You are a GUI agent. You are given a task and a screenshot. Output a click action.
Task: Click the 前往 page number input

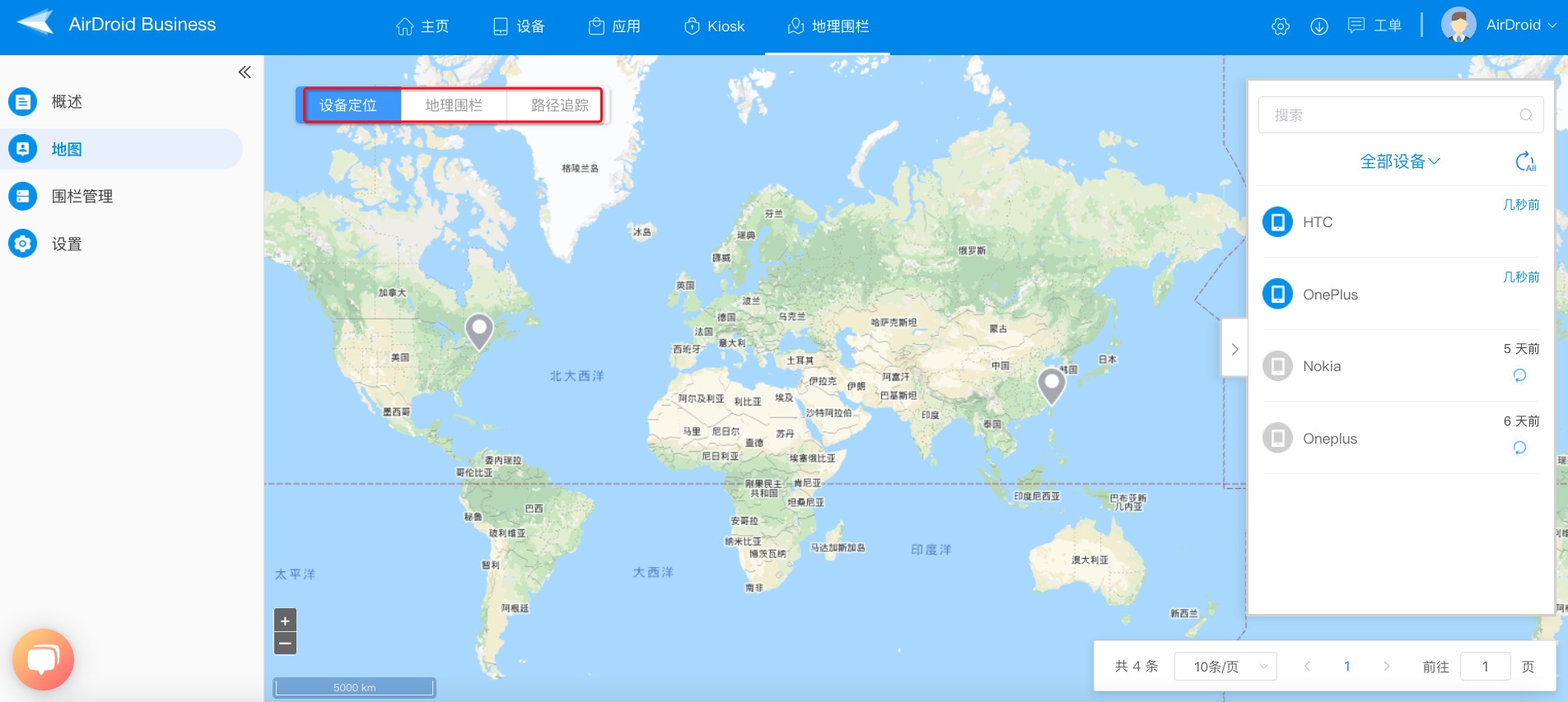[x=1486, y=667]
